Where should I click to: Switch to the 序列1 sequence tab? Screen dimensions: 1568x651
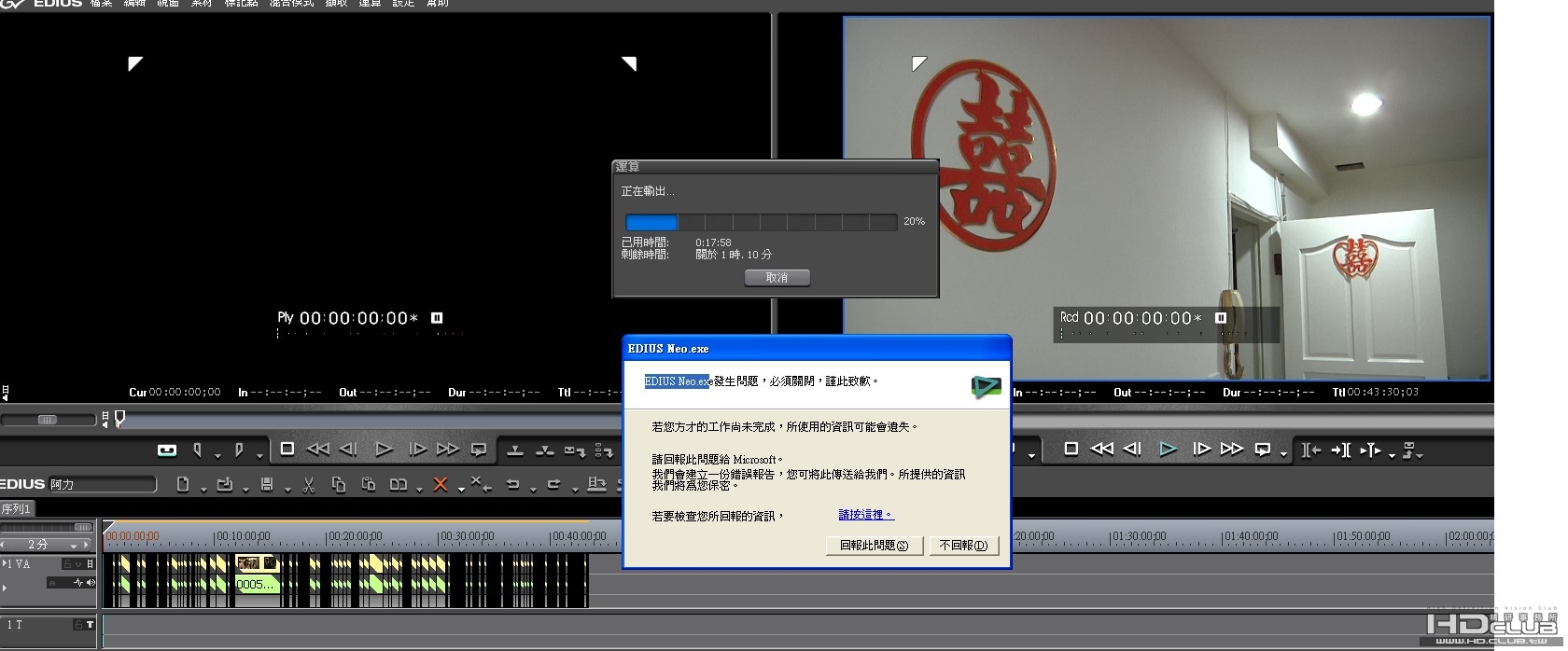tap(17, 508)
